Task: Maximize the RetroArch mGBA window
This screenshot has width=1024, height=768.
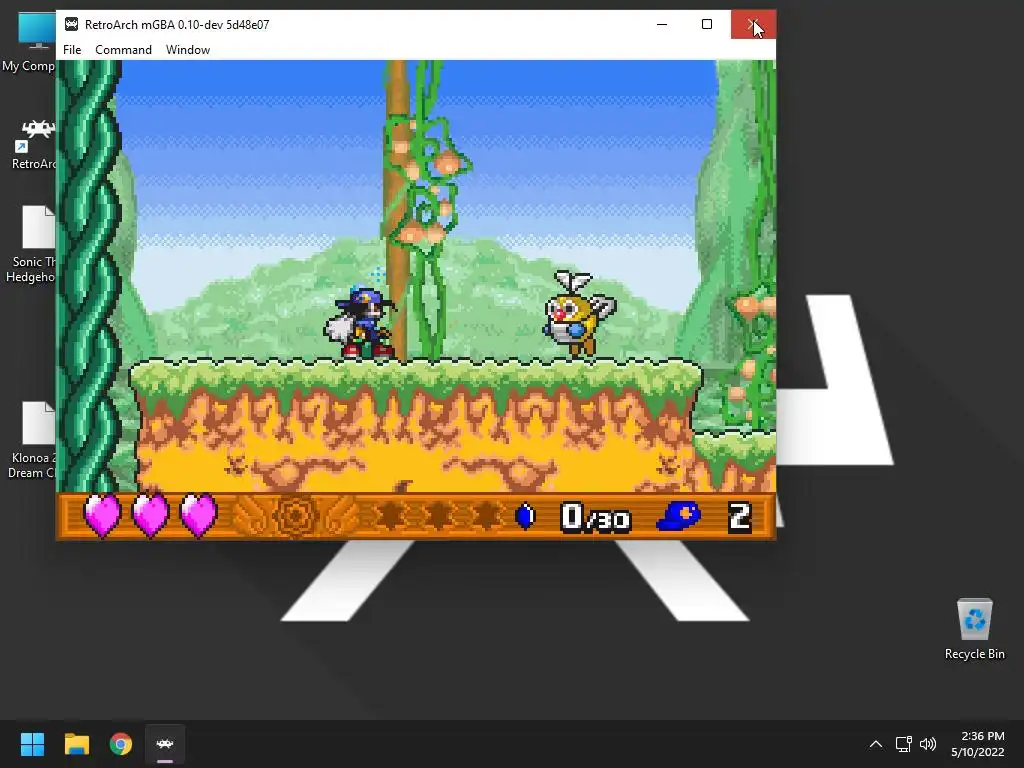Action: pos(707,24)
